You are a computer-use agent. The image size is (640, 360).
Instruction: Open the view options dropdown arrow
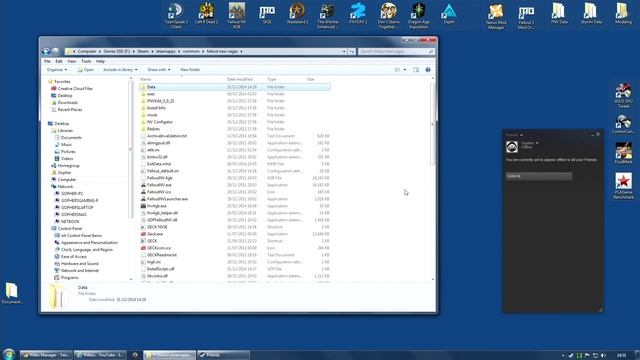click(404, 70)
